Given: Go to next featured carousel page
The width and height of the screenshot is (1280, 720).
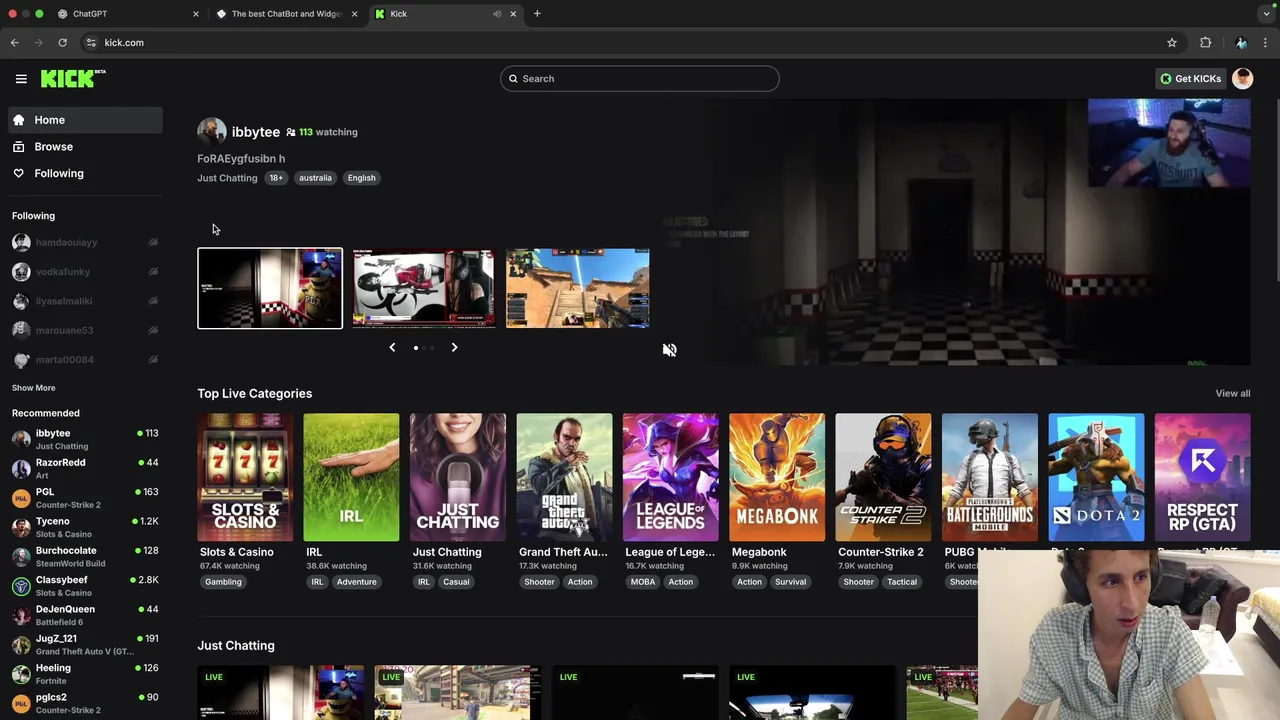Looking at the screenshot, I should coord(454,347).
